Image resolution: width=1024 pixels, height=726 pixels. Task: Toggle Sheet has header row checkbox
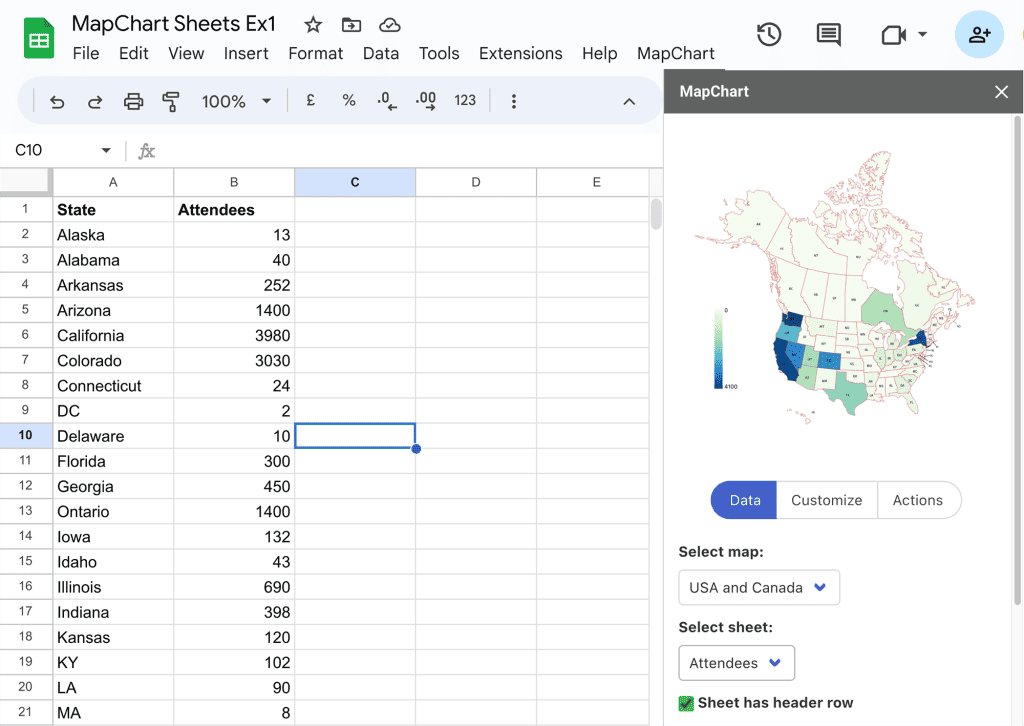(x=686, y=703)
